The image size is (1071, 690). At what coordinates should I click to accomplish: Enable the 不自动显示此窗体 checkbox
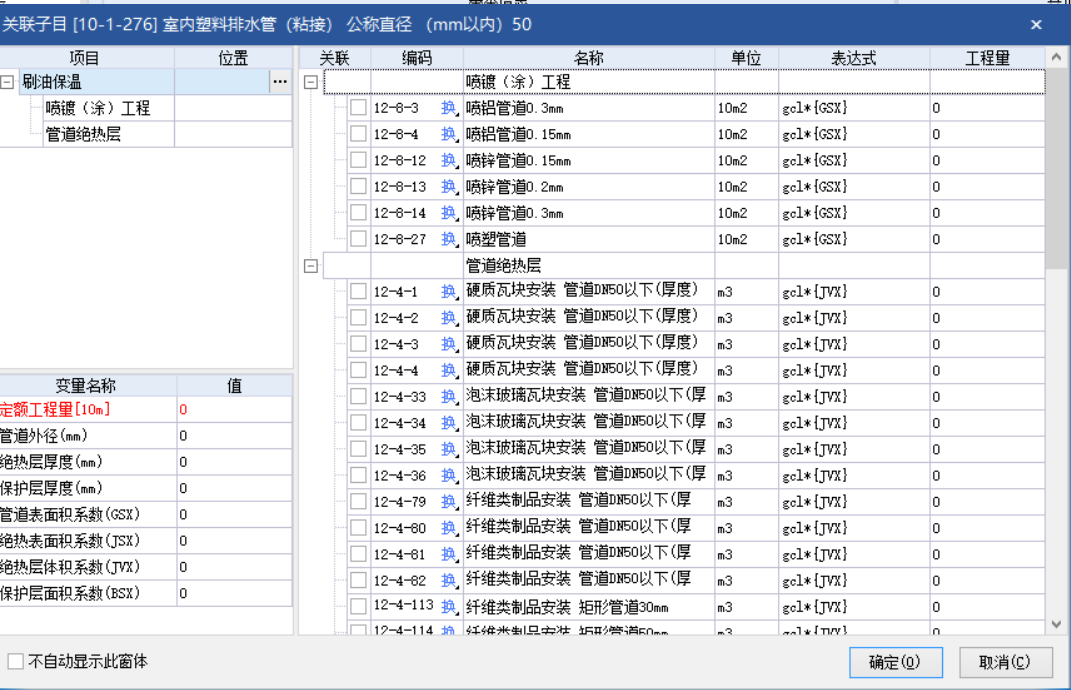[x=15, y=660]
